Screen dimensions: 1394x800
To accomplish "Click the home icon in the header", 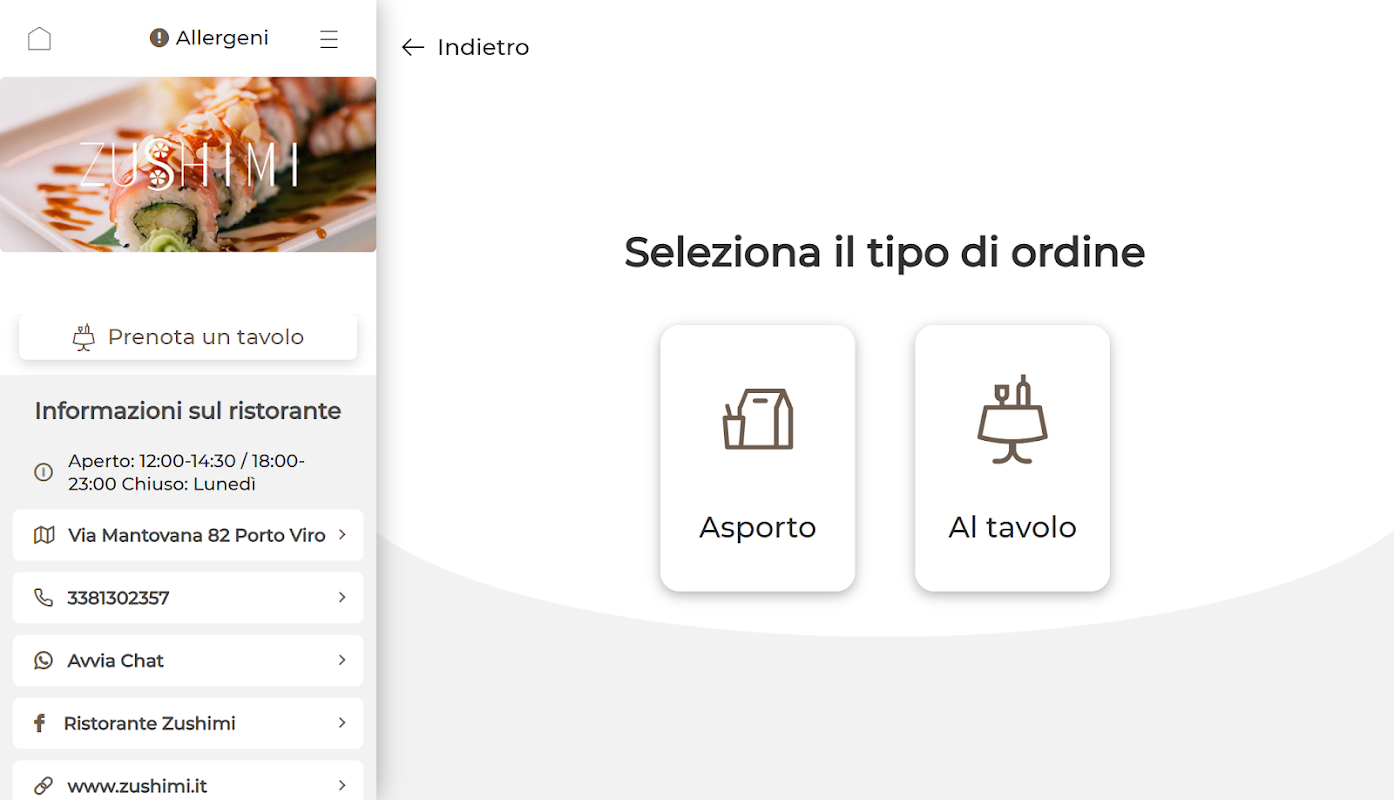I will 39,39.
